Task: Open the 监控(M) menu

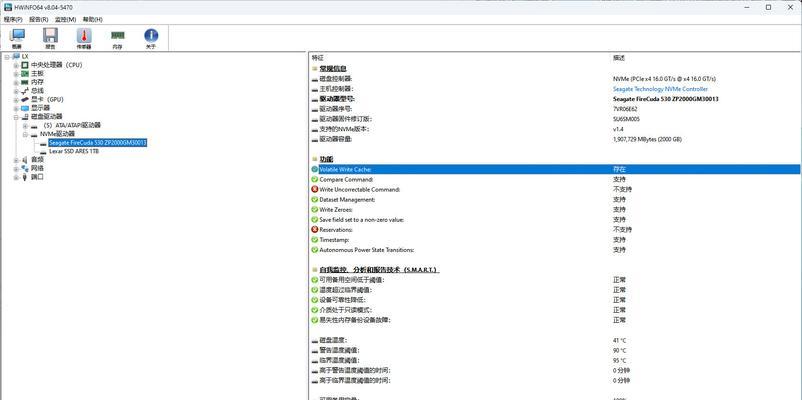Action: (x=65, y=19)
